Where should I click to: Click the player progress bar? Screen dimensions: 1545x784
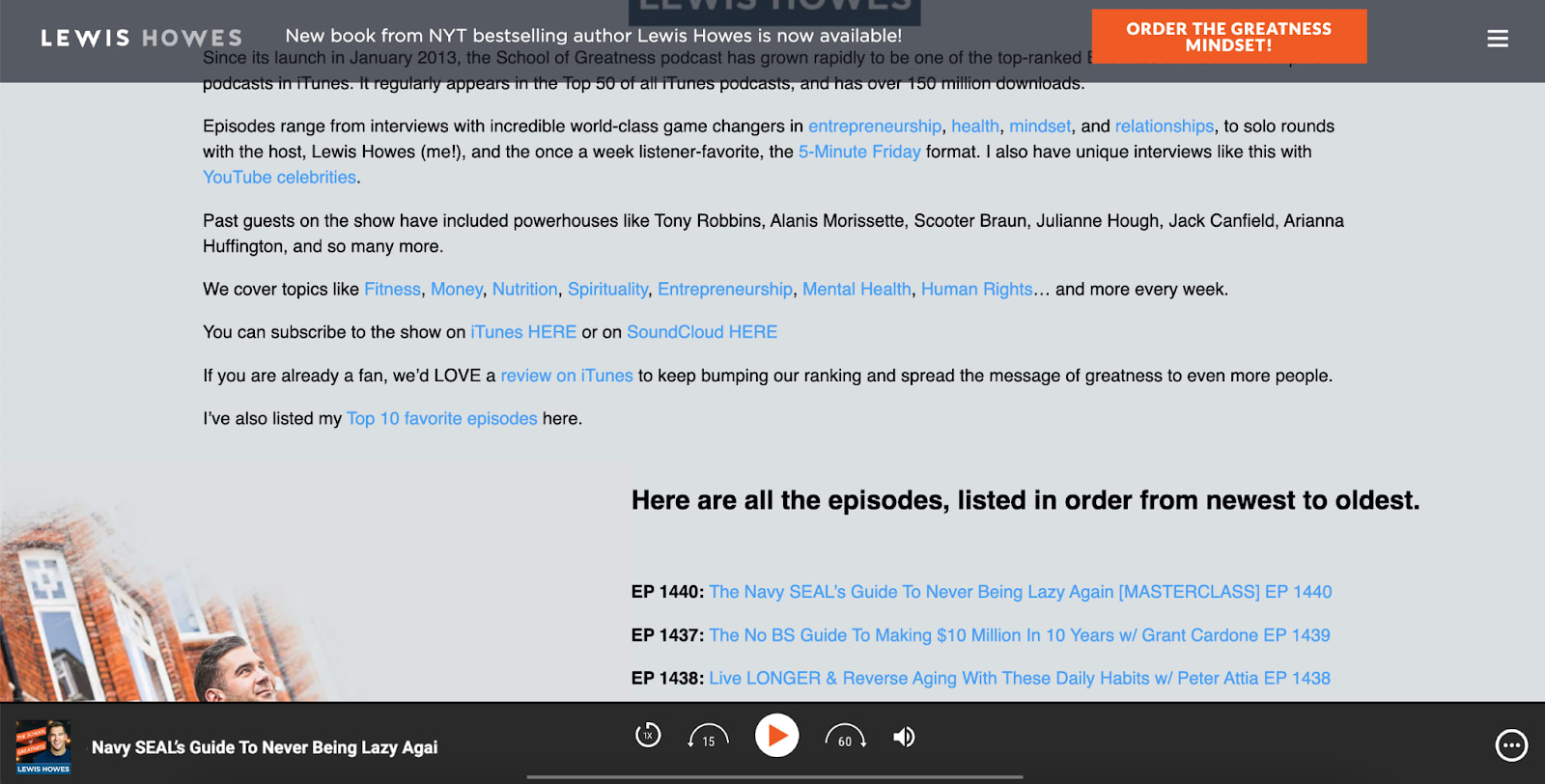click(774, 777)
